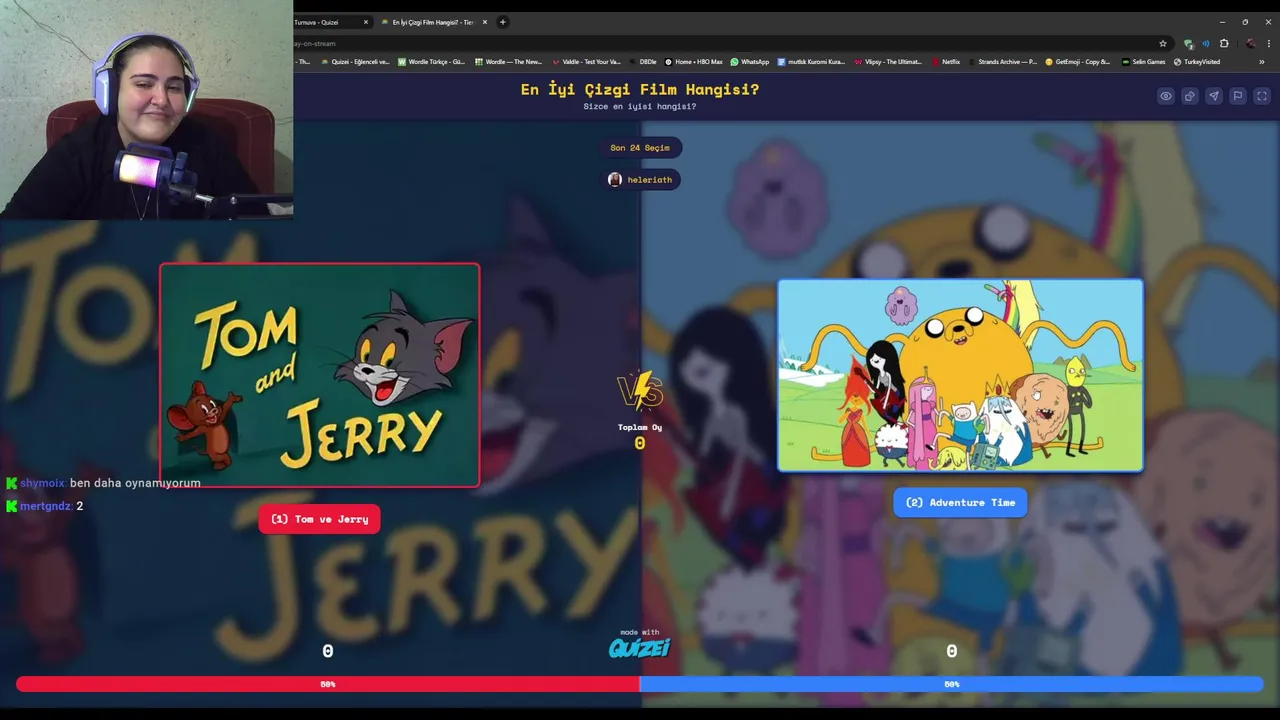Open Wordle Türkçe bookmark
This screenshot has width=1280, height=720.
(432, 62)
